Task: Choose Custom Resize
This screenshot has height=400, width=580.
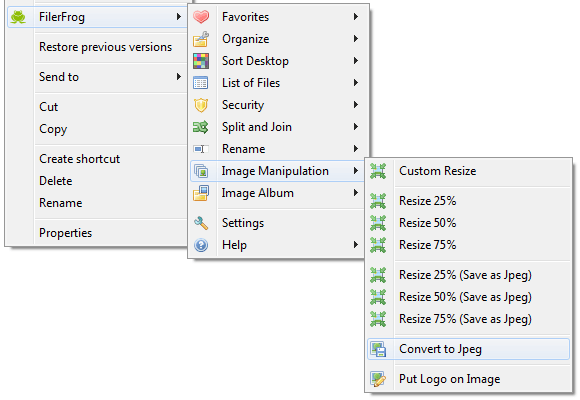Action: [x=468, y=171]
